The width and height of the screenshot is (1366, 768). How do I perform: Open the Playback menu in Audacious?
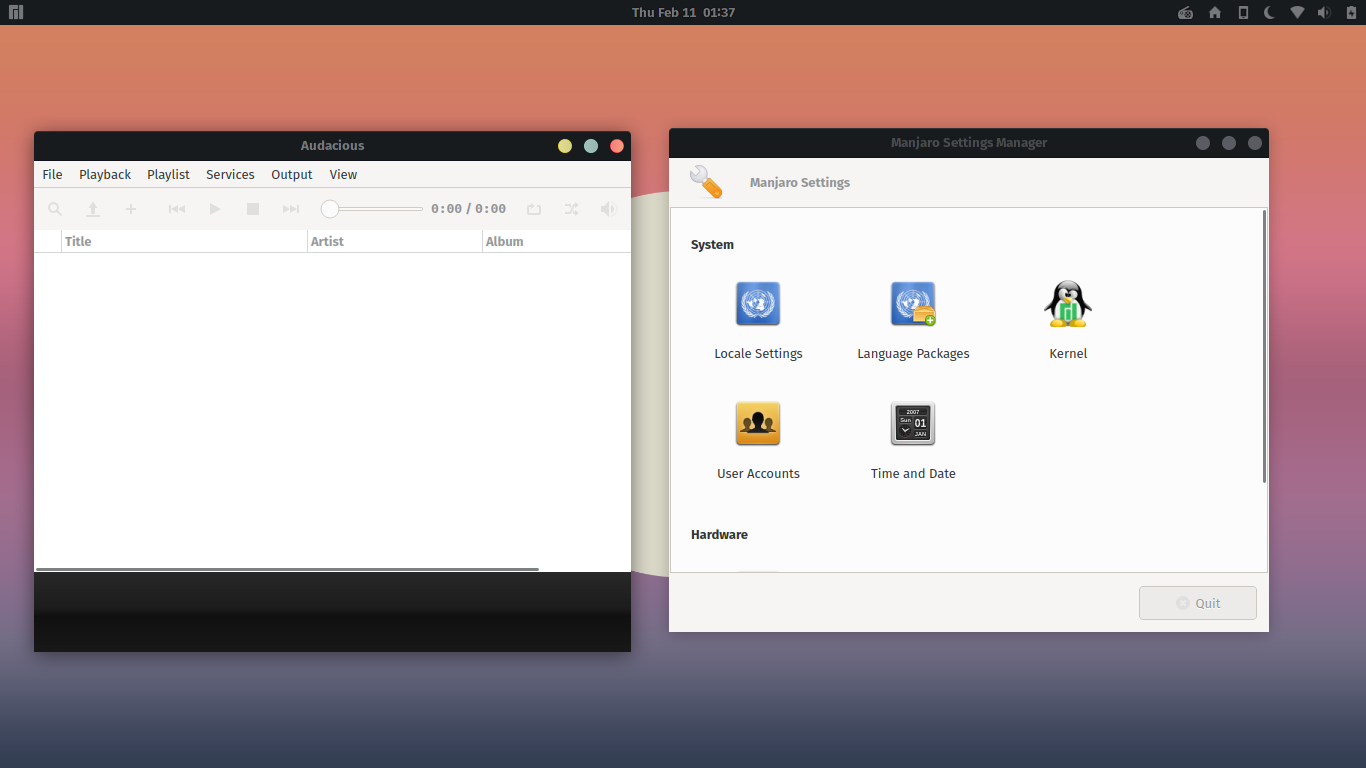[104, 174]
